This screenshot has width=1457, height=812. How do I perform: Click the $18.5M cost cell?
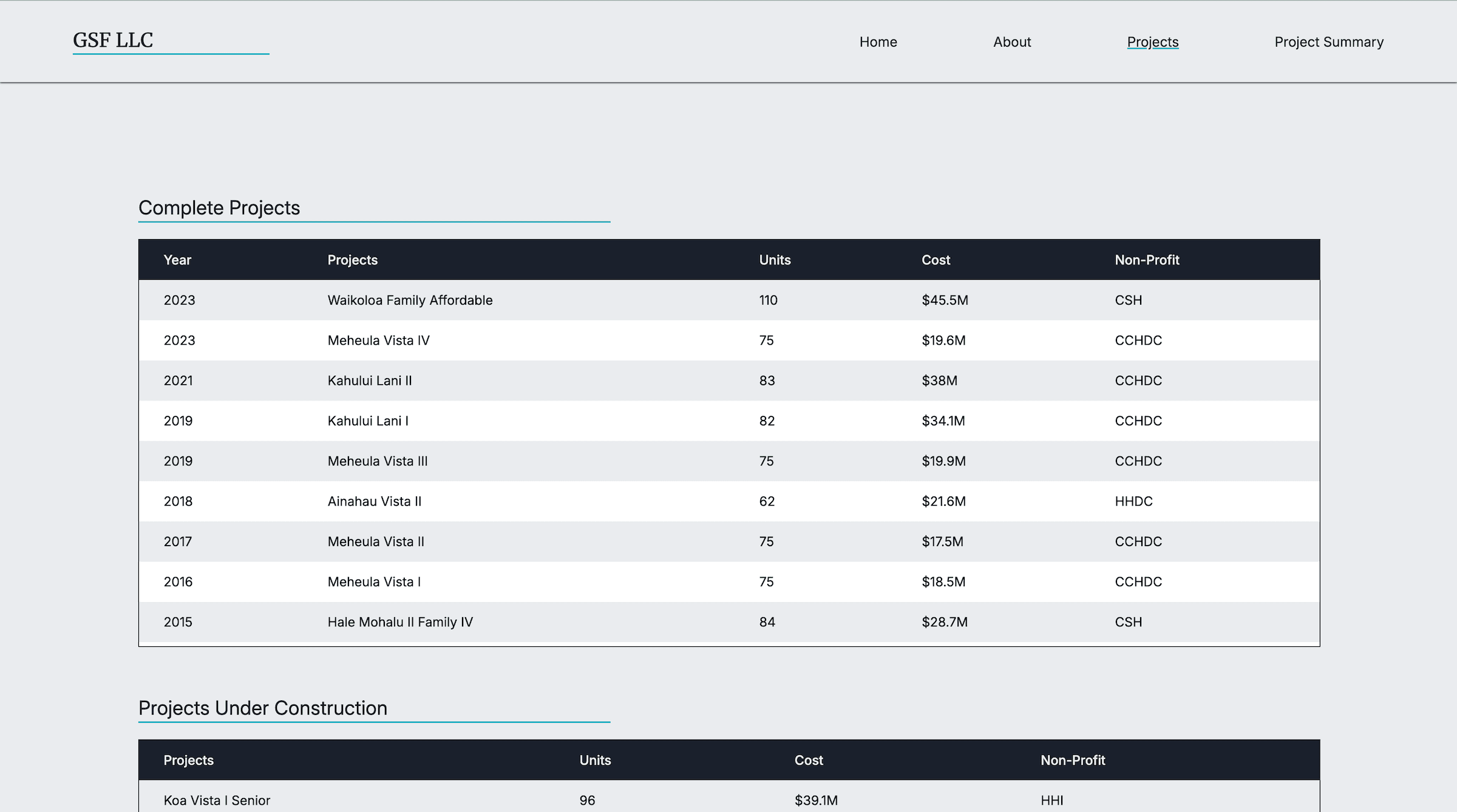point(943,581)
